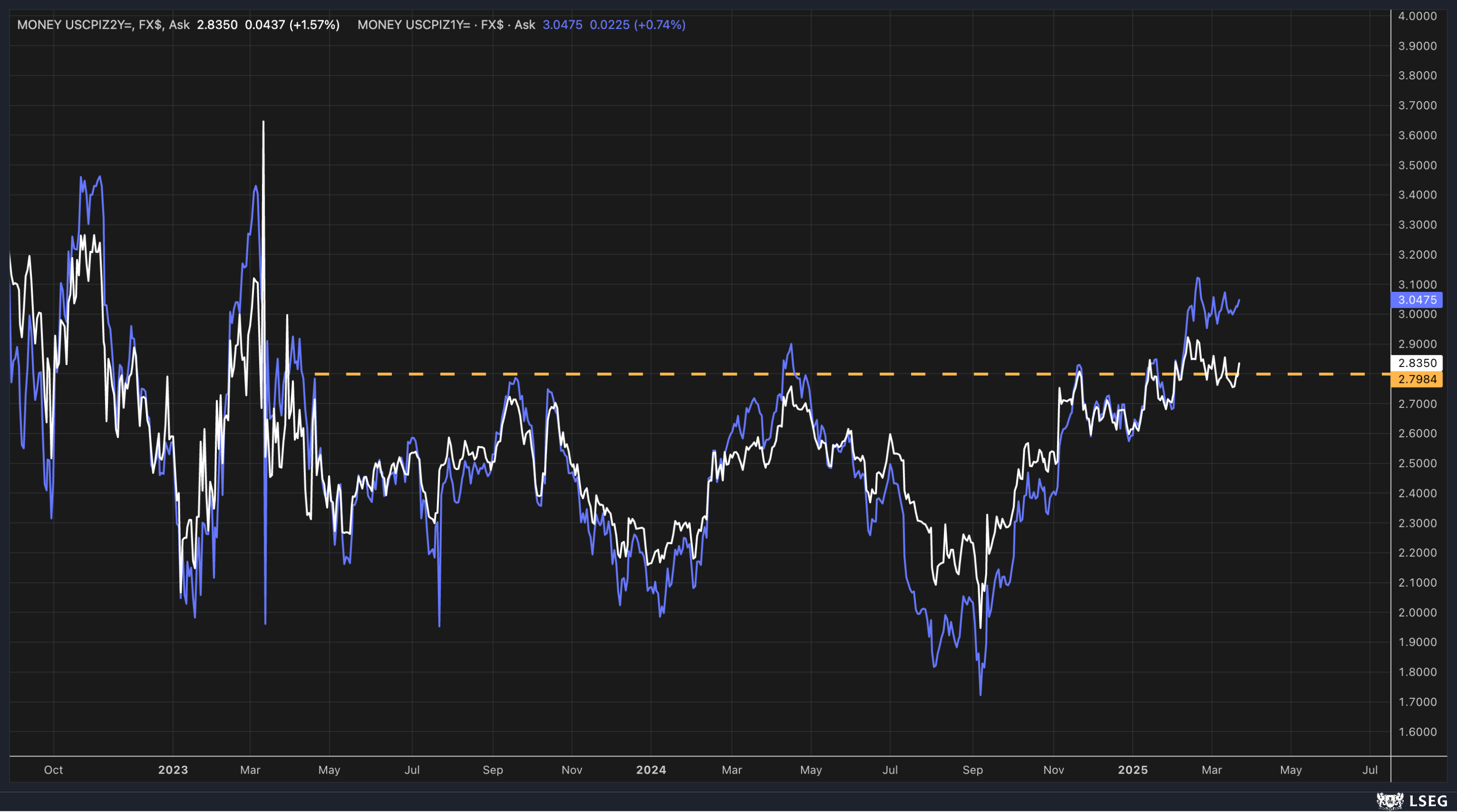The width and height of the screenshot is (1457, 812).
Task: Click the 0.0437 (+1.57%) change value
Action: click(292, 25)
